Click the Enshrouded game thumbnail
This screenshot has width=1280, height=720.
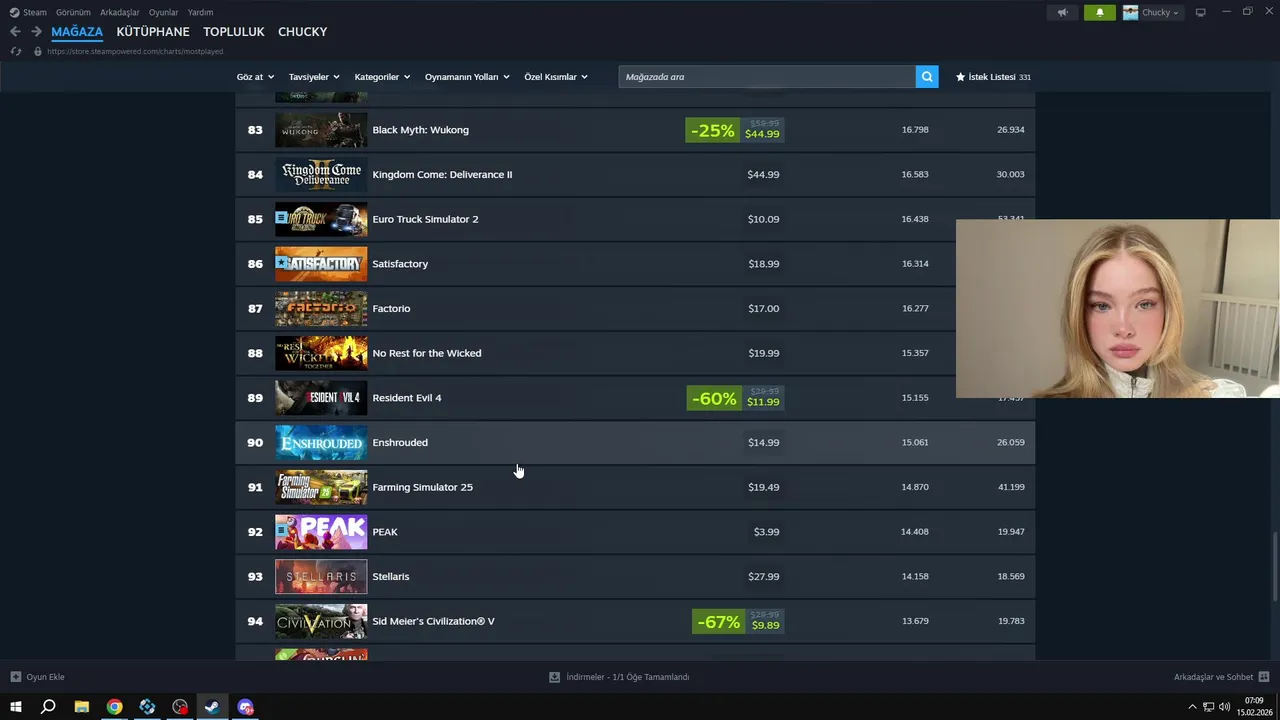[x=321, y=443]
